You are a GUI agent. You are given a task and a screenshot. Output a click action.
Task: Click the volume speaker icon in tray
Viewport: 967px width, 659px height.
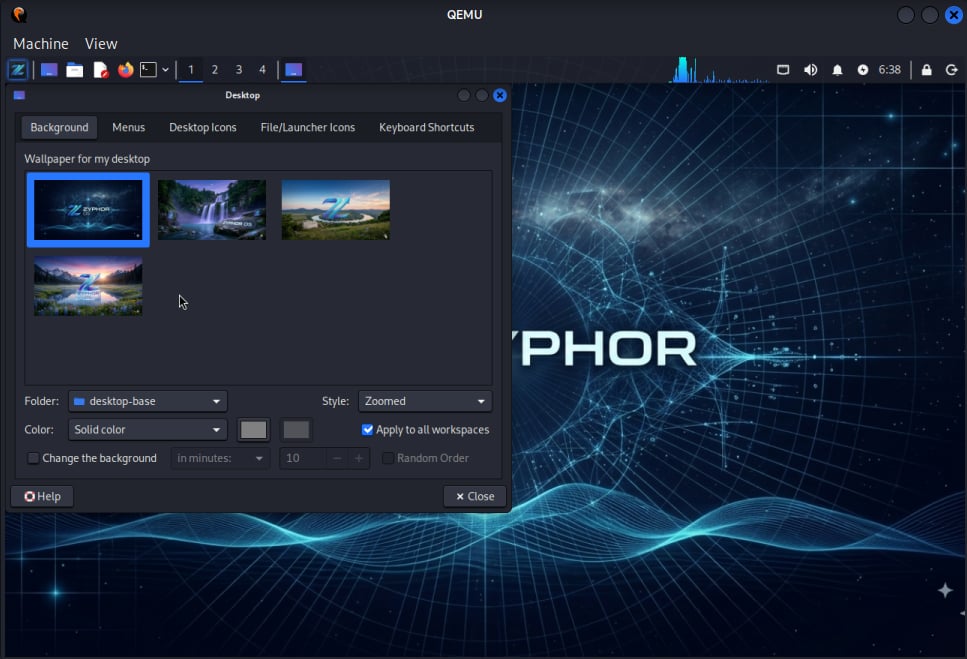[810, 70]
